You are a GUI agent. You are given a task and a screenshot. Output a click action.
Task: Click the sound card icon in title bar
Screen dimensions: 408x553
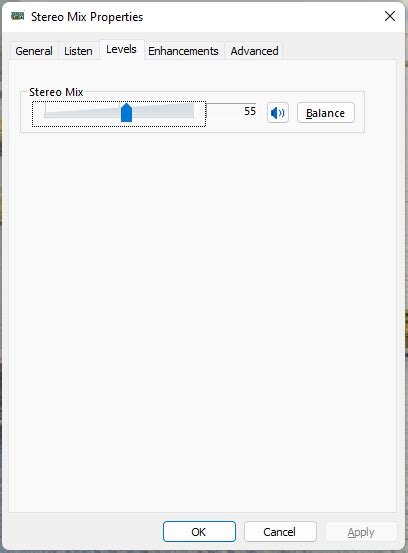pyautogui.click(x=17, y=16)
